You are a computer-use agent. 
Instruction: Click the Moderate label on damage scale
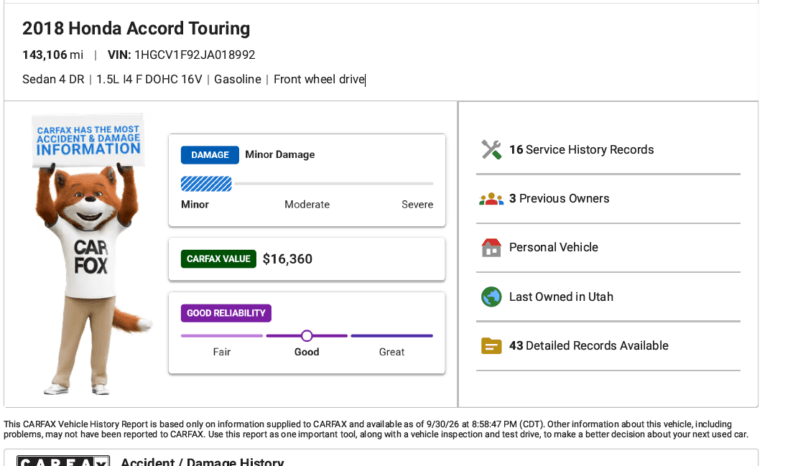tap(307, 205)
